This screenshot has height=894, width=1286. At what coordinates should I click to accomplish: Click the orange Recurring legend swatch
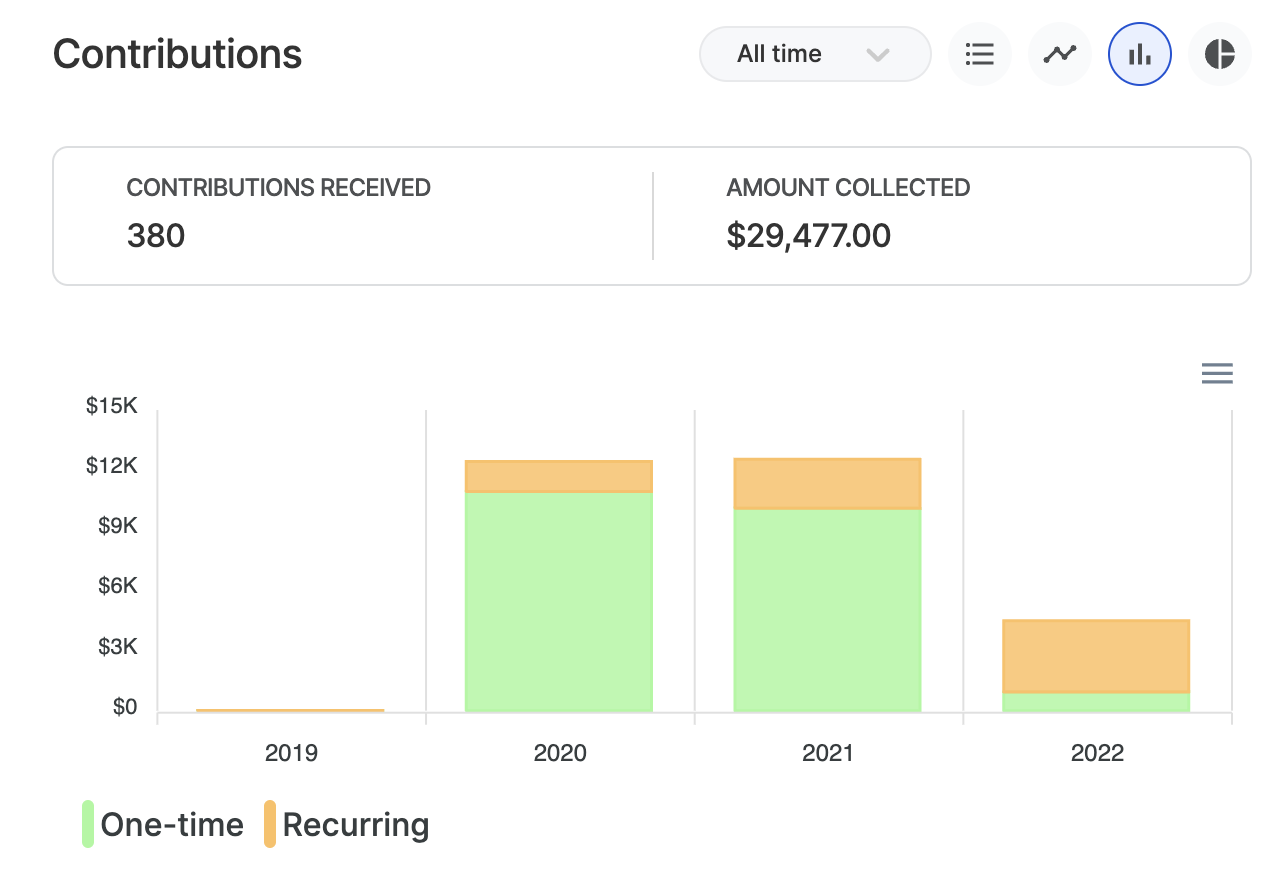pyautogui.click(x=270, y=825)
